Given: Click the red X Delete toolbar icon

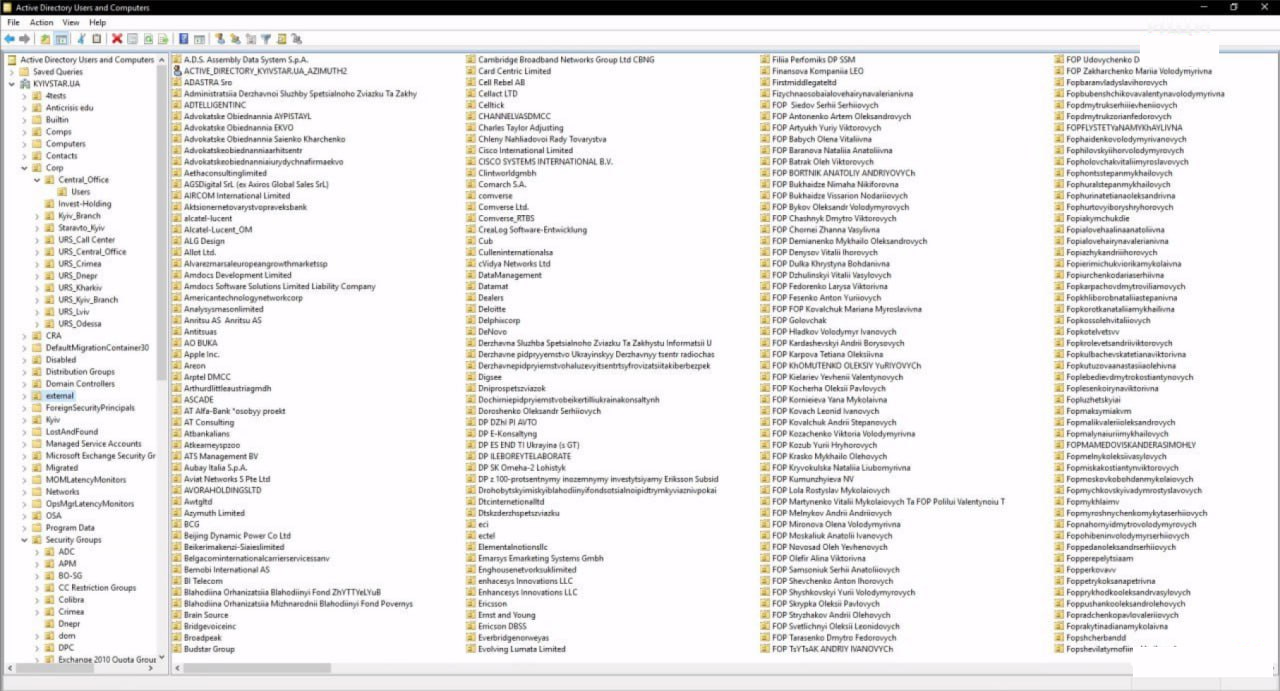Looking at the screenshot, I should pos(117,39).
